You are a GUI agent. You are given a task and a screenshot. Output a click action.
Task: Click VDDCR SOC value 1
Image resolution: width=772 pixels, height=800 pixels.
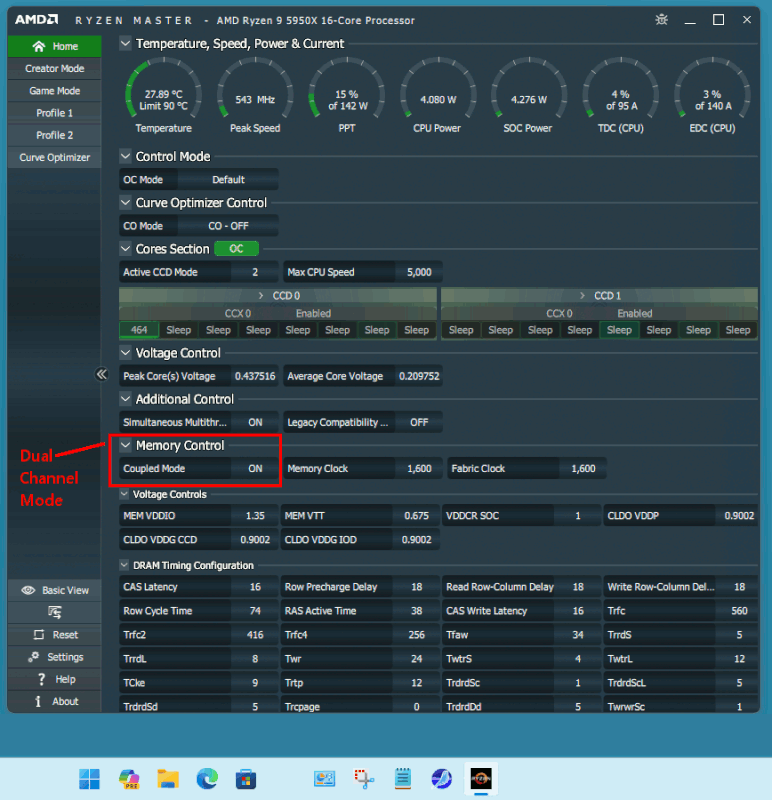pos(578,516)
